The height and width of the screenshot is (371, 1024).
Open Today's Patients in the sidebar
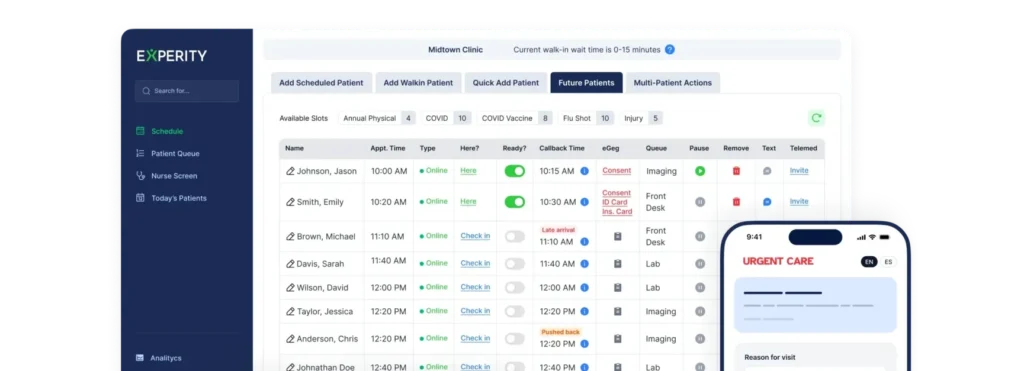click(170, 198)
